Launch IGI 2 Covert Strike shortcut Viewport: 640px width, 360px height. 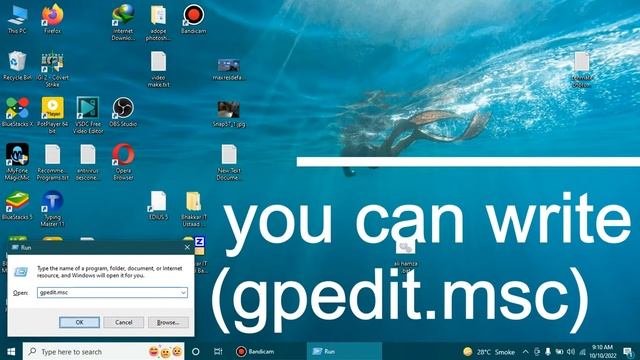pos(53,69)
